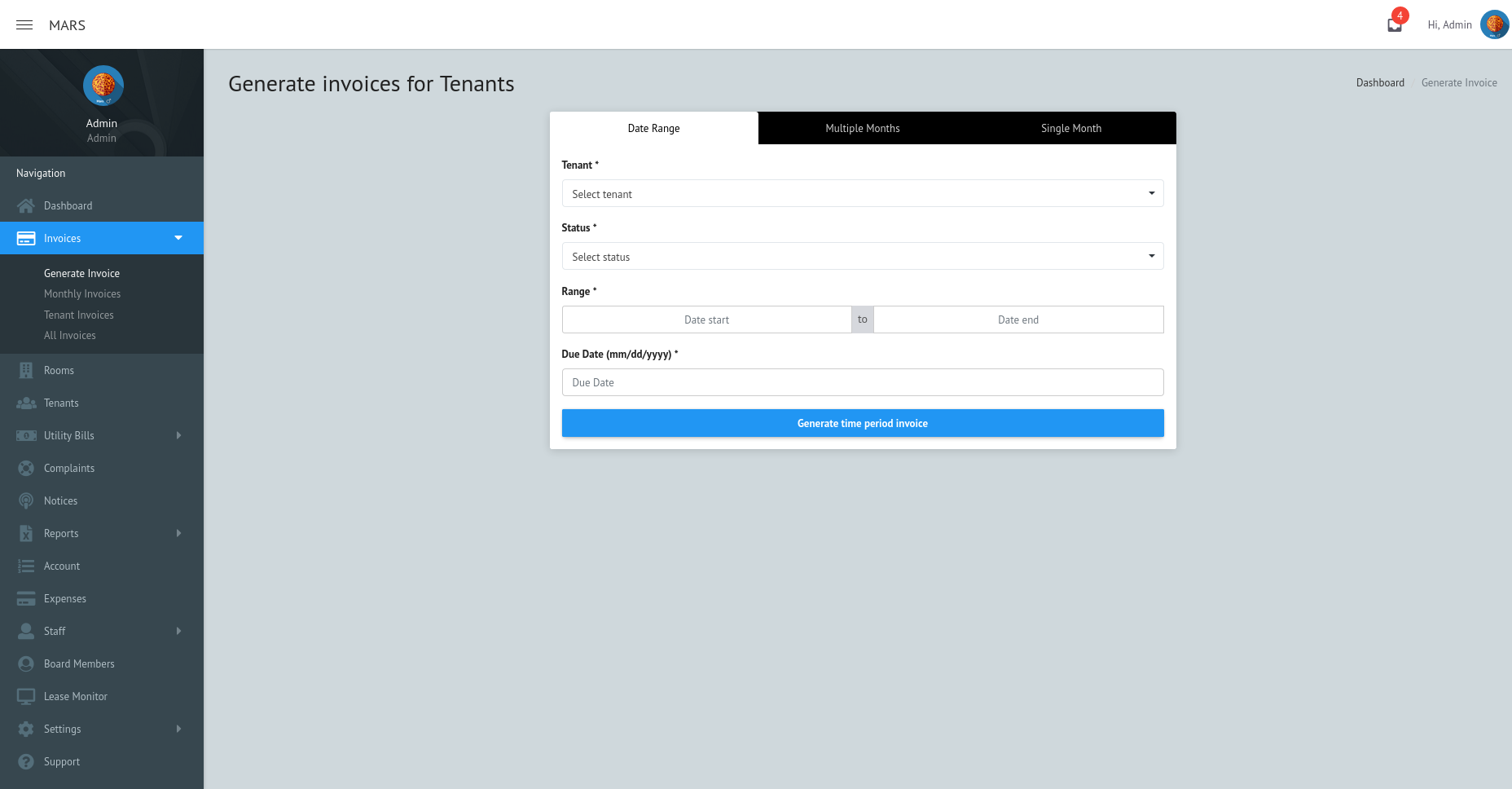Click the notifications bell icon
This screenshot has height=789, width=1512.
tap(1393, 24)
